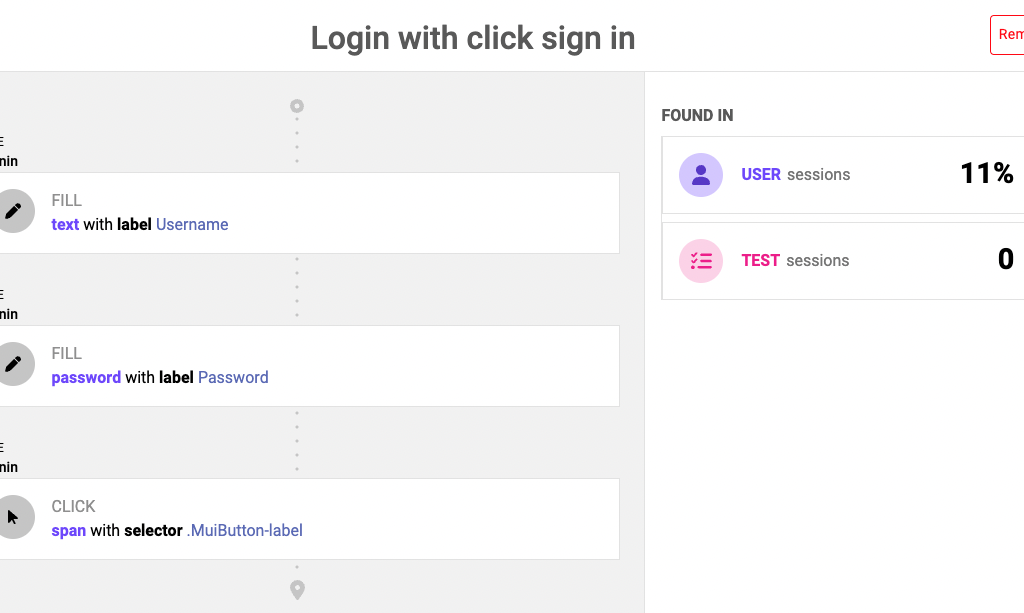Click the purple USER text

click(761, 174)
